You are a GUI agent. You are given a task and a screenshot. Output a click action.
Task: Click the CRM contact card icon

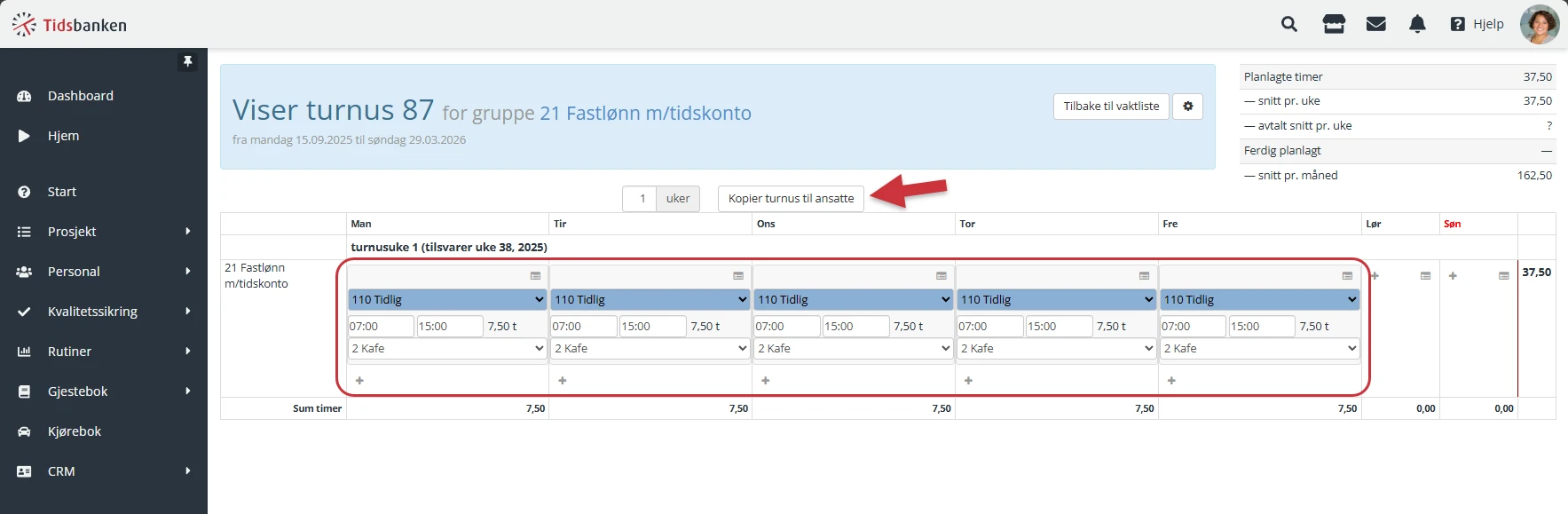pos(24,471)
